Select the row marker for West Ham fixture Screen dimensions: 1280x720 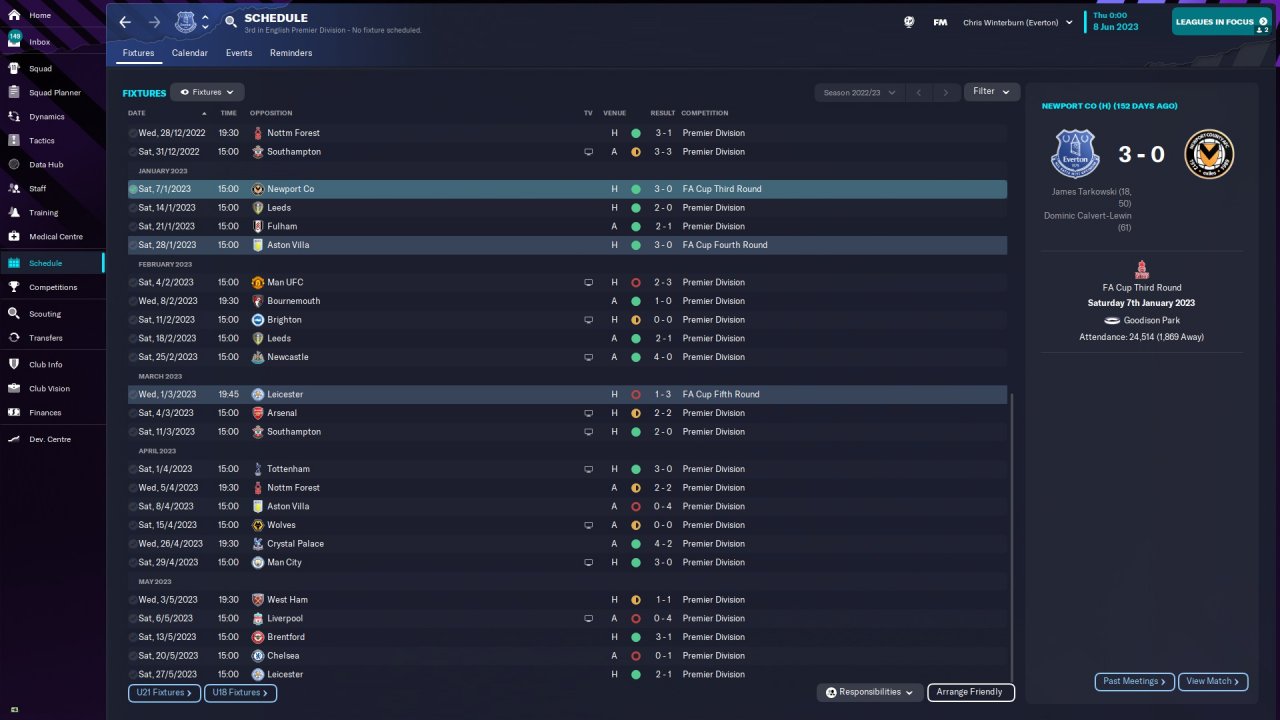pos(133,600)
